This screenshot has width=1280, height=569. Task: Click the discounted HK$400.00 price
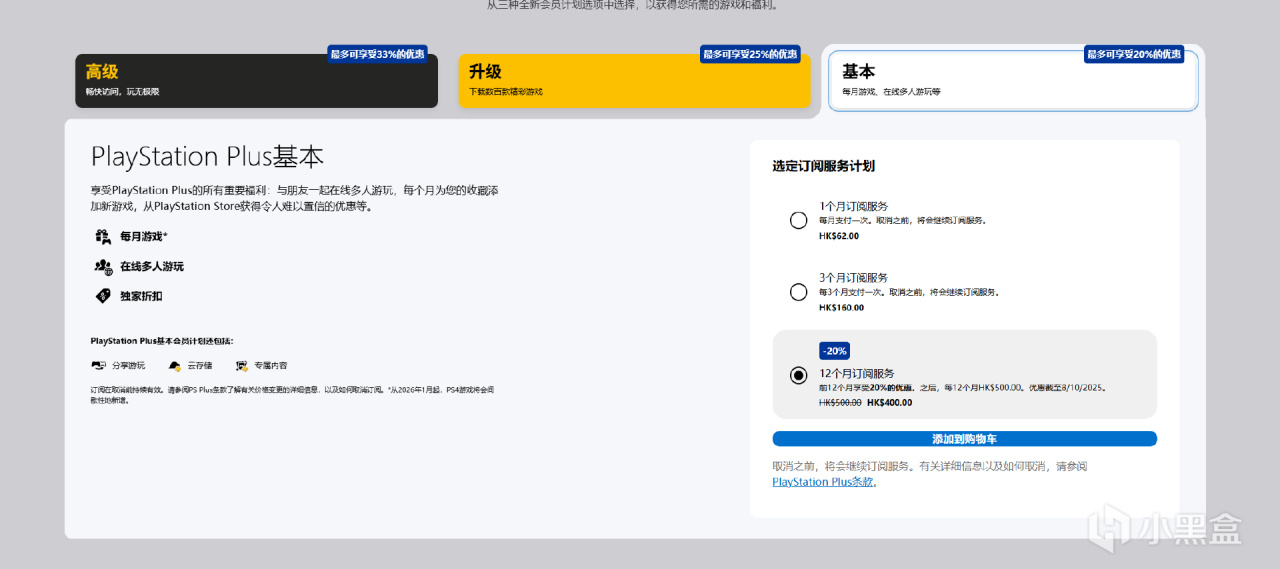pos(889,402)
